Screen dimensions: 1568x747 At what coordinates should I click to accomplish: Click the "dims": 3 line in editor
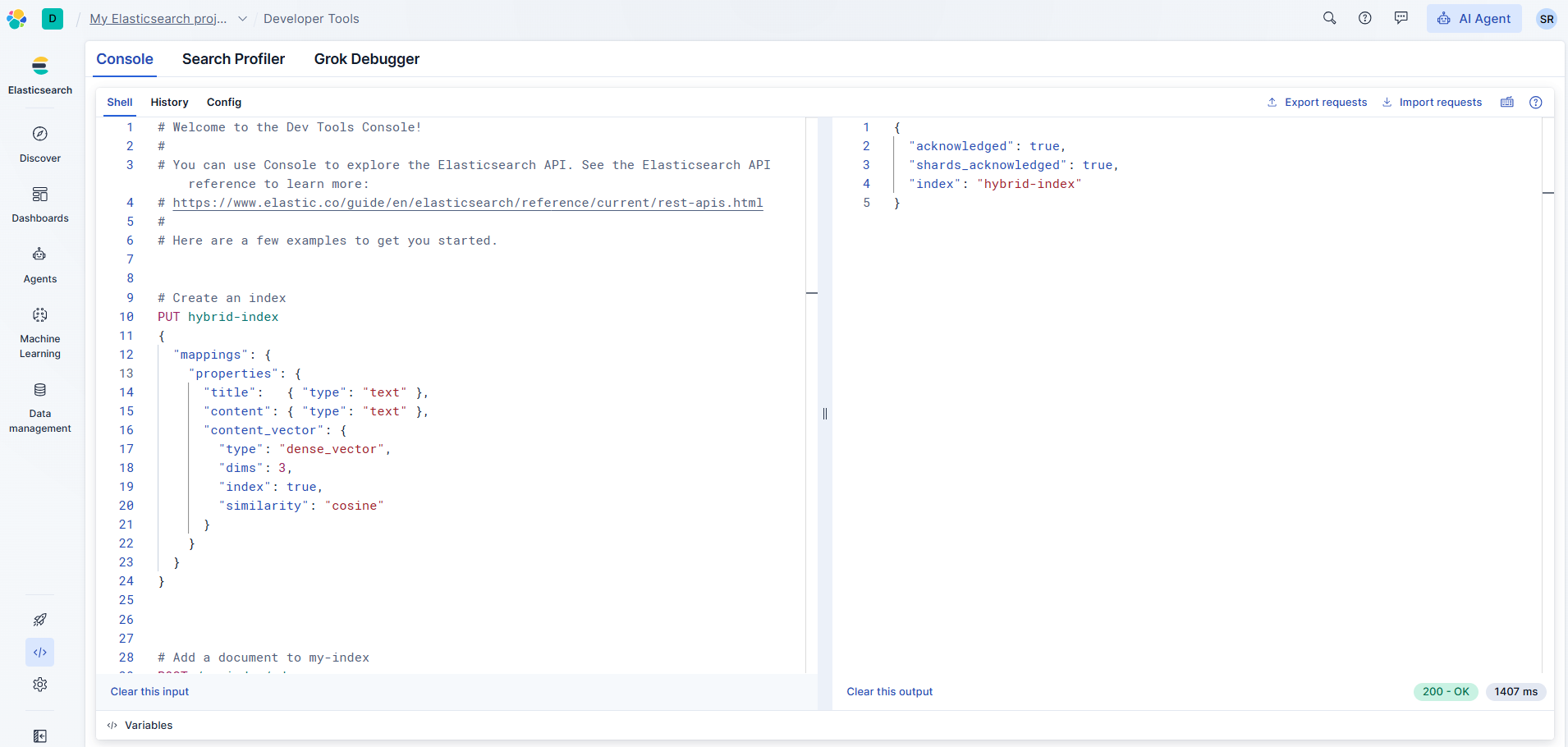pos(255,468)
